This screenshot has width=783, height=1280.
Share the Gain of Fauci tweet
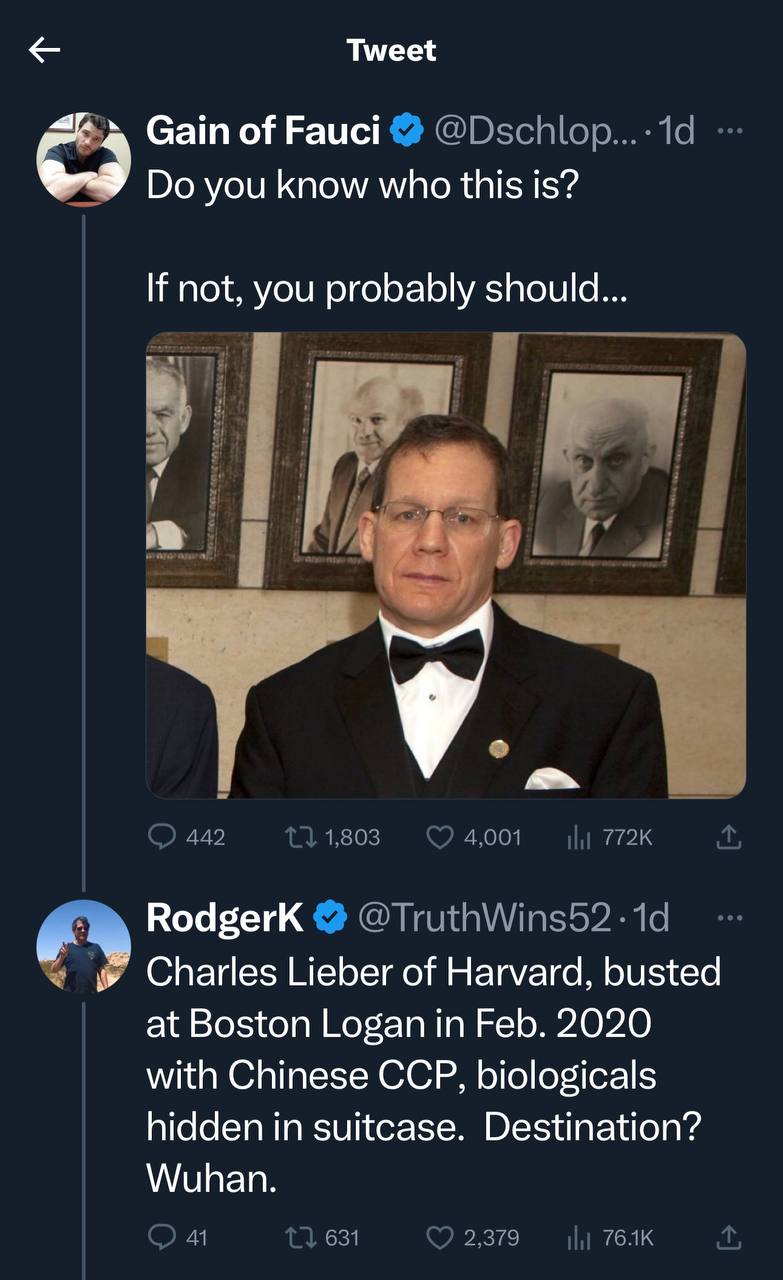point(730,837)
